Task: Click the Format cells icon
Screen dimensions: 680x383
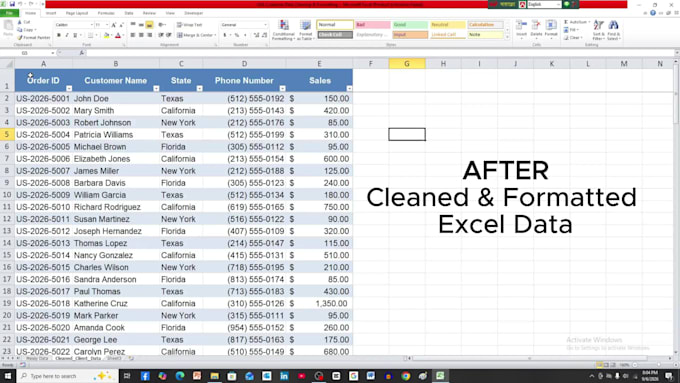Action: [551, 29]
